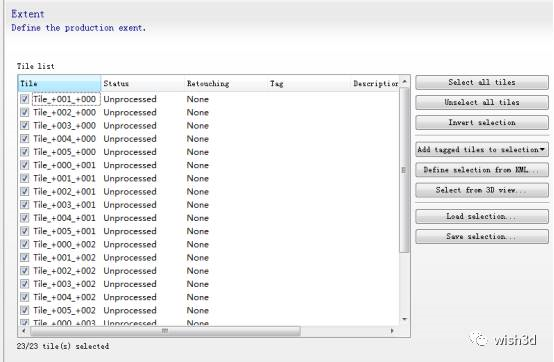554x362 pixels.
Task: Click Unprocessed status of Tile_+004_+001
Action: [130, 218]
